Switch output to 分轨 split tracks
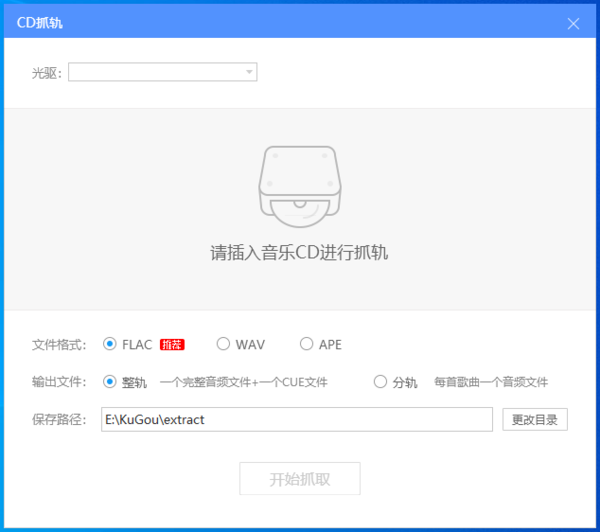 (x=380, y=381)
